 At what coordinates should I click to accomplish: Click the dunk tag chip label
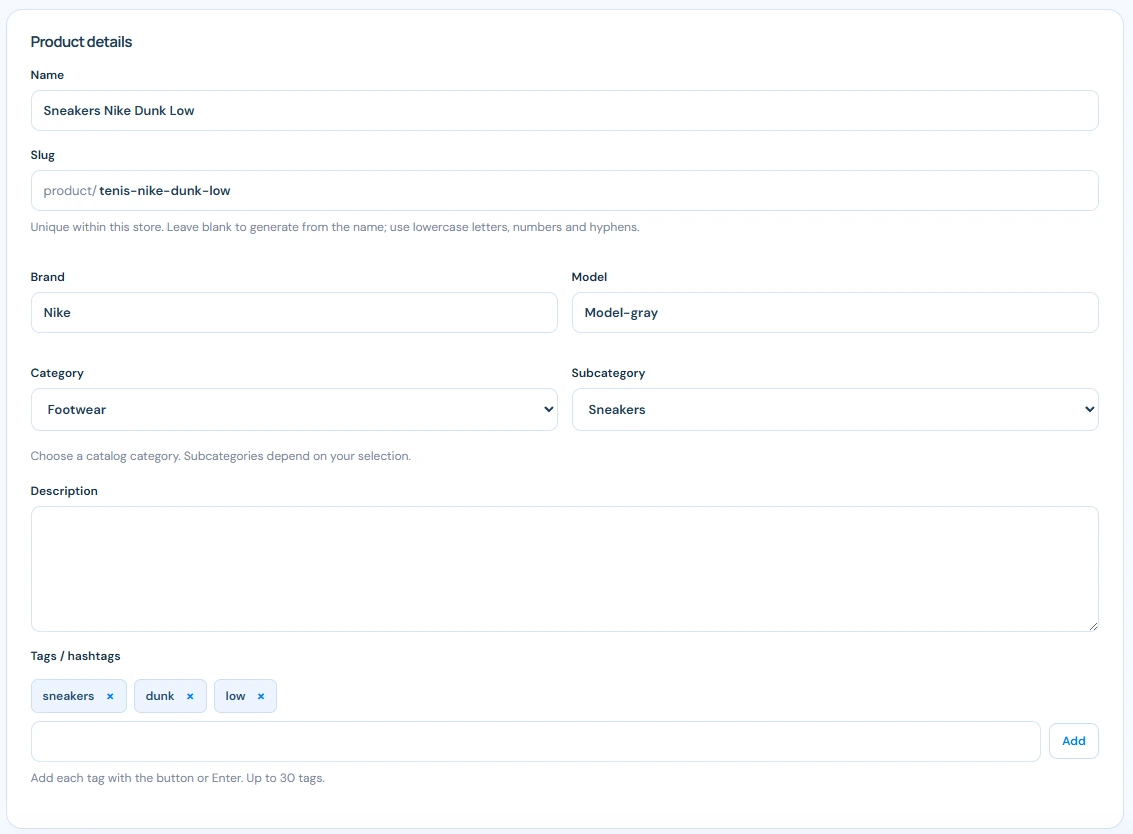[x=160, y=696]
